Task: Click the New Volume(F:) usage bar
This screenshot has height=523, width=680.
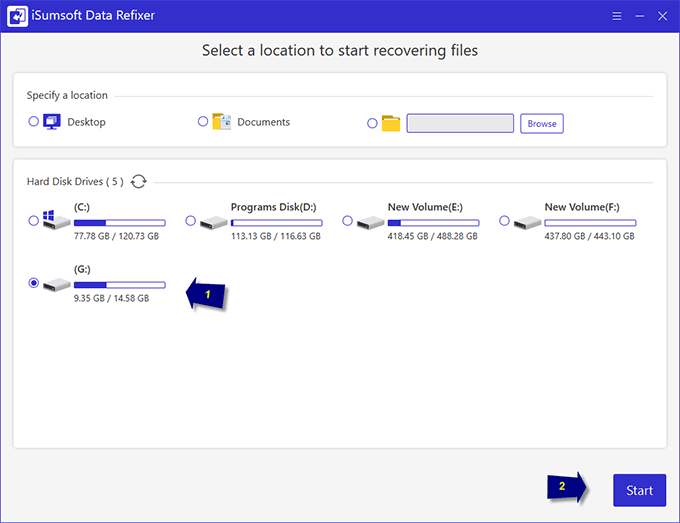Action: pos(591,223)
